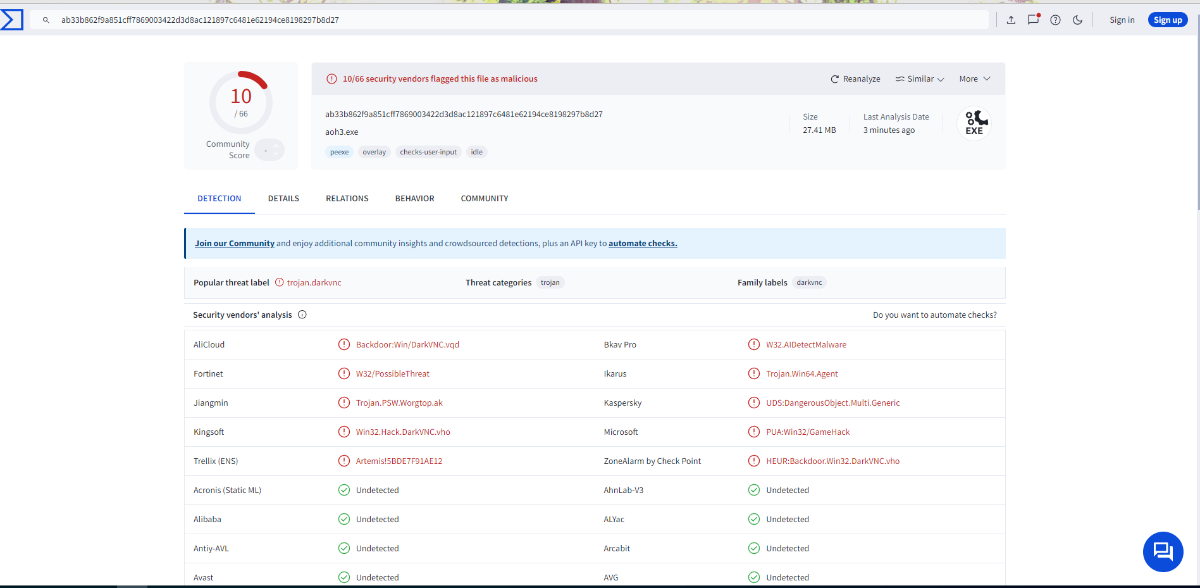Screen dimensions: 1200x588
Task: Select the idle tag
Action: pyautogui.click(x=477, y=152)
